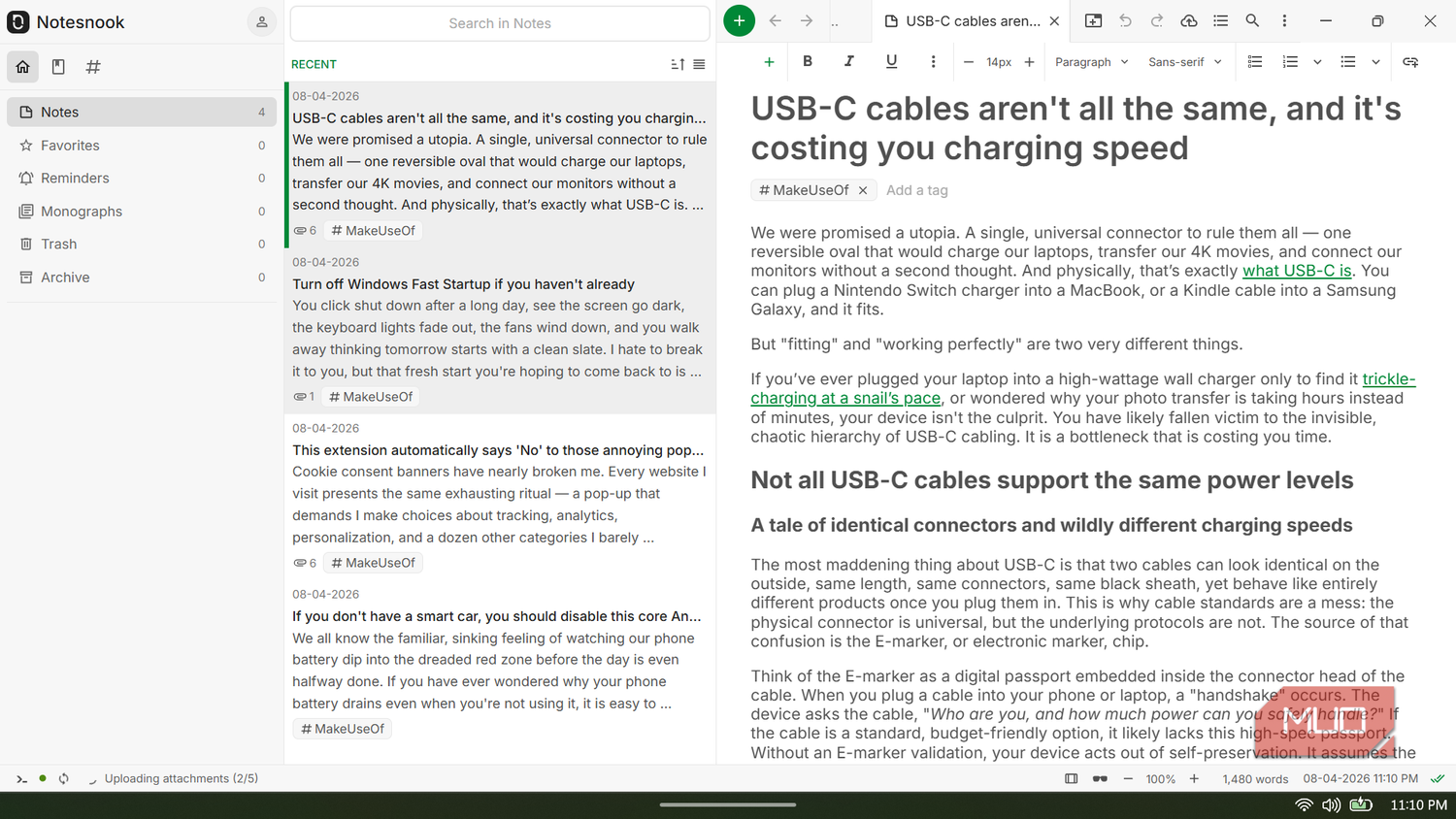Zoom out the editor in status bar
Screen dimensions: 1456x819
pos(1128,779)
